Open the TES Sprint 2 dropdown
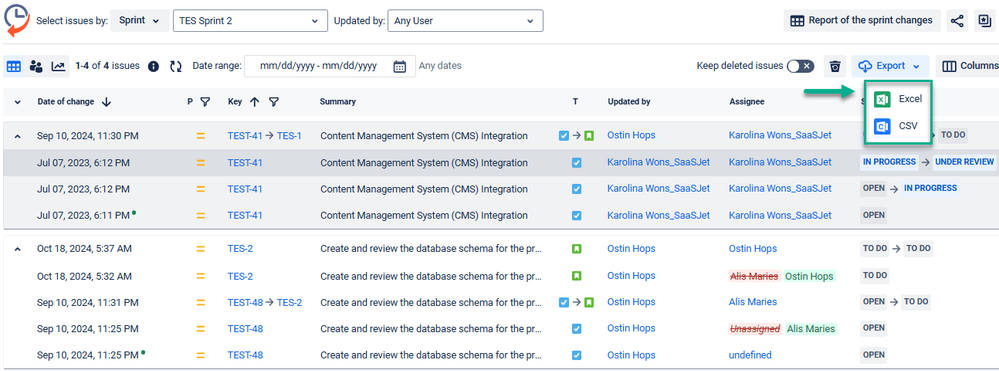 tap(250, 21)
